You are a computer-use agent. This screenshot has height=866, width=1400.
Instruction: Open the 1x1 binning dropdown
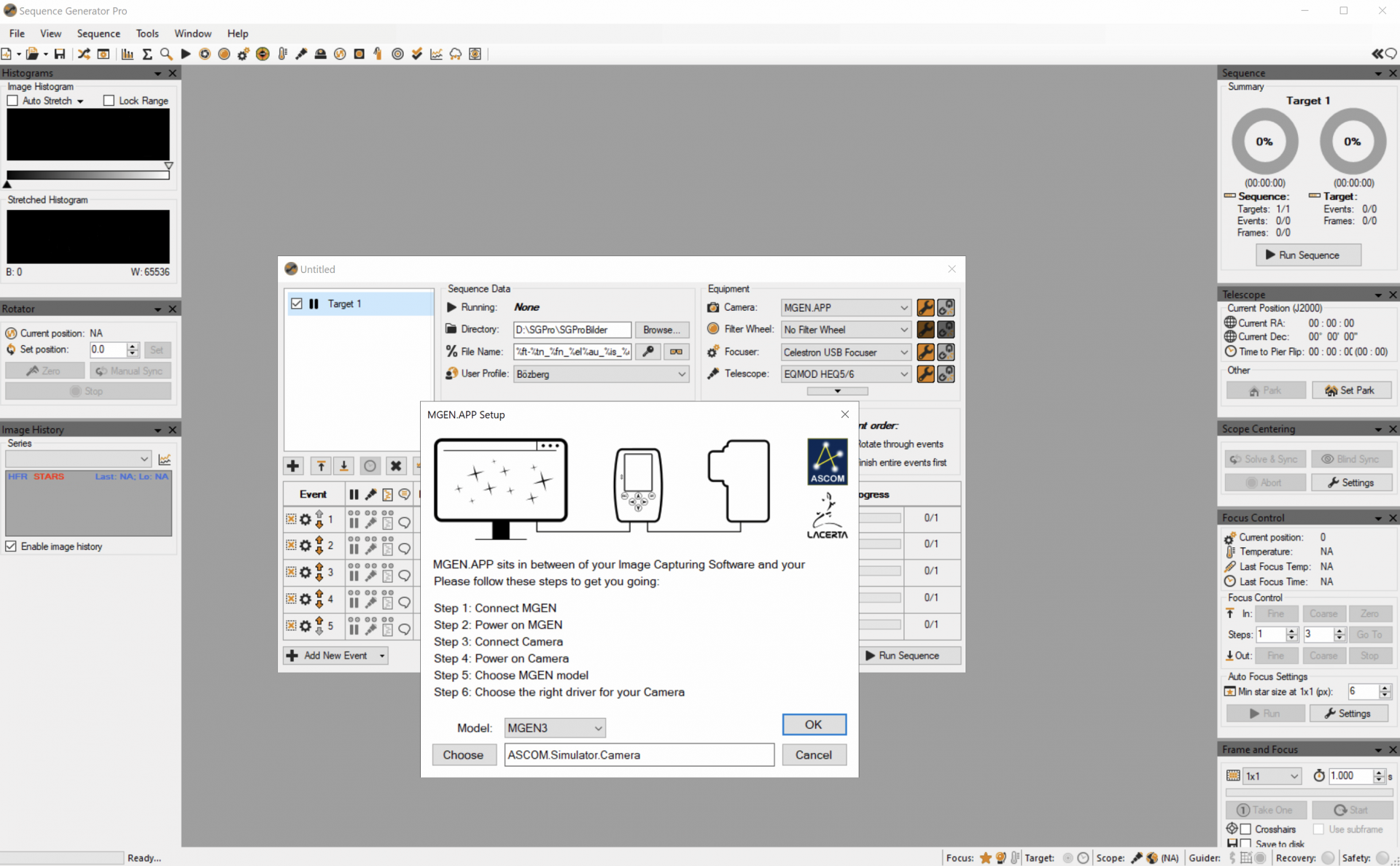(1272, 776)
